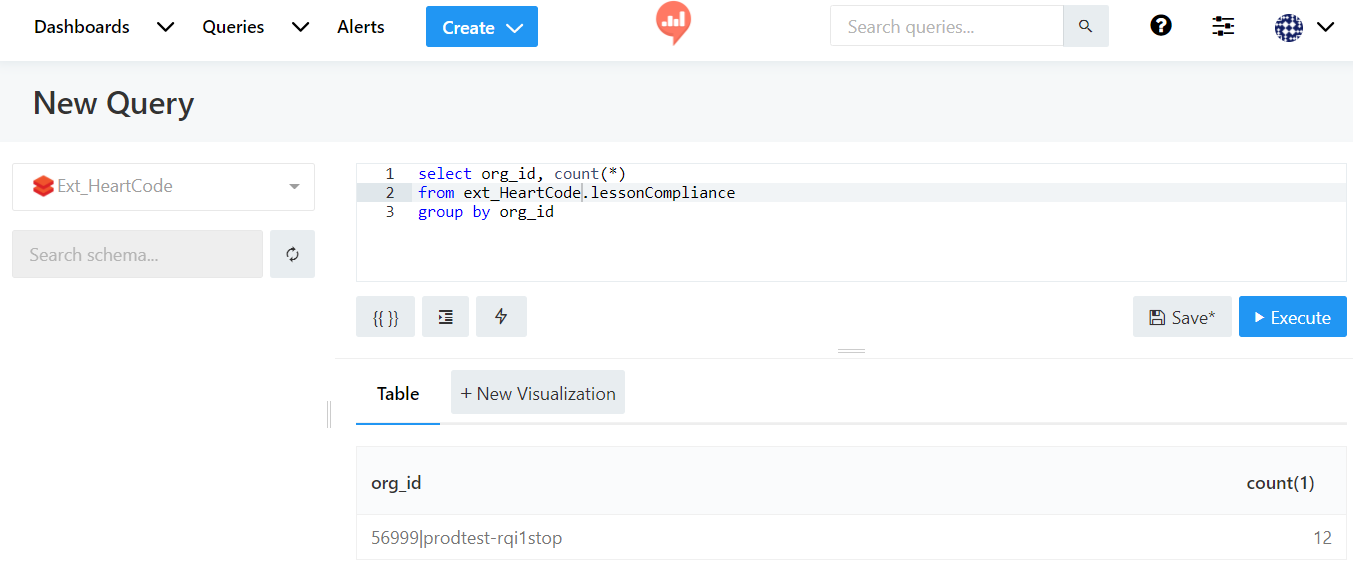Click the Redash logo
1353x580 pixels.
[672, 23]
